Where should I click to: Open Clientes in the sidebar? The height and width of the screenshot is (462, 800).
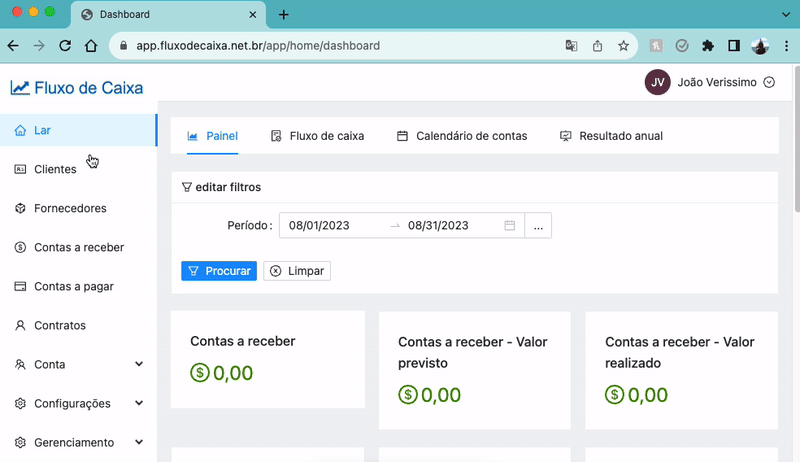point(78,169)
